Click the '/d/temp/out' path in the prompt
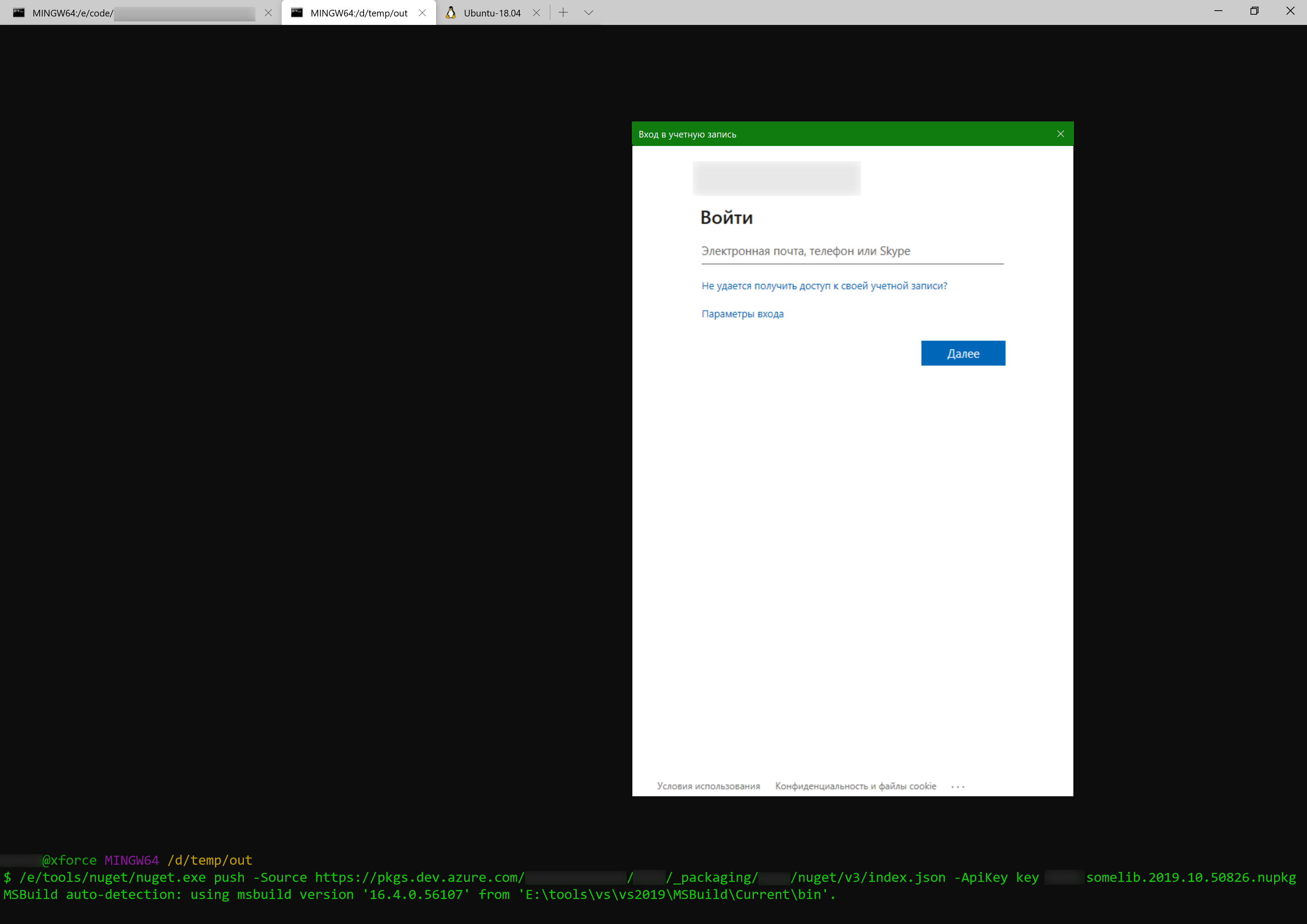 [x=210, y=860]
